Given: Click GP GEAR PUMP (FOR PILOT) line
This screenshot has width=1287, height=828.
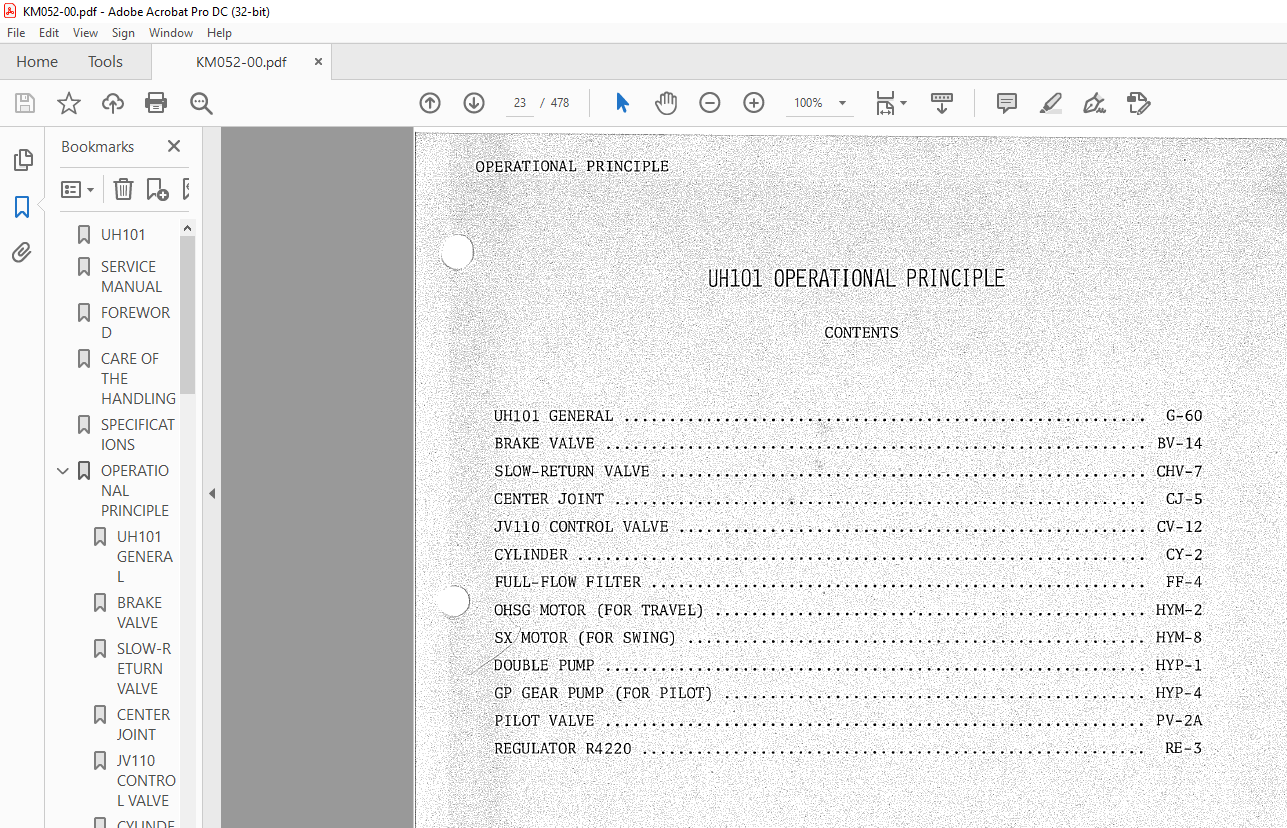Looking at the screenshot, I should pyautogui.click(x=848, y=693).
